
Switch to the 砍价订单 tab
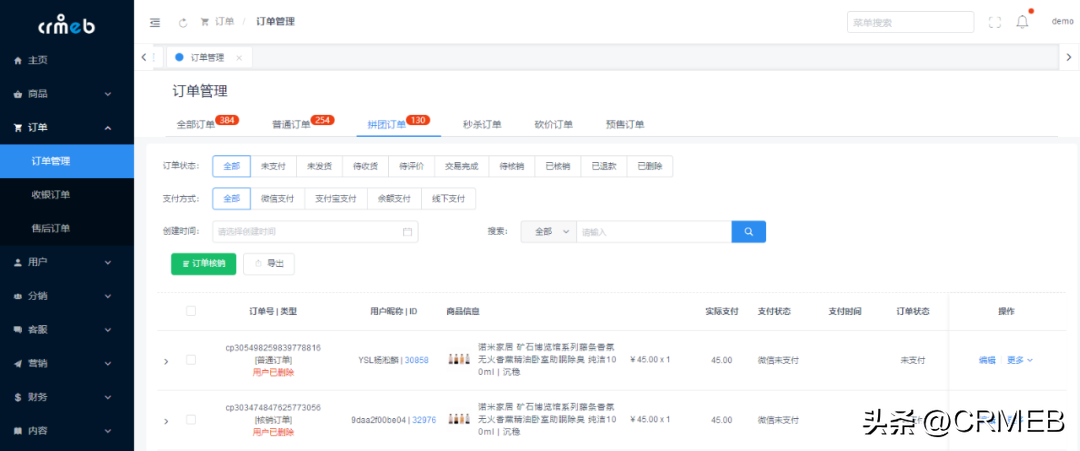coord(554,125)
